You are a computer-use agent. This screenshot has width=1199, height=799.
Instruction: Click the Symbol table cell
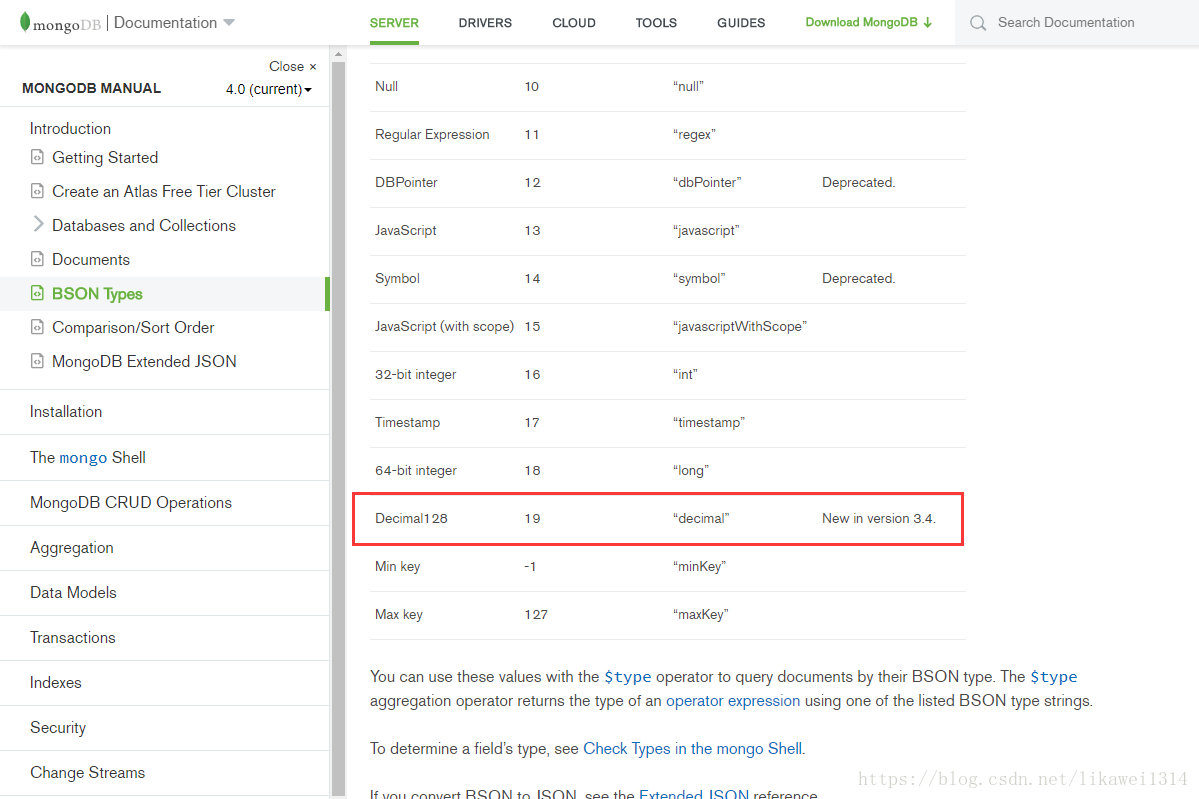click(x=398, y=279)
